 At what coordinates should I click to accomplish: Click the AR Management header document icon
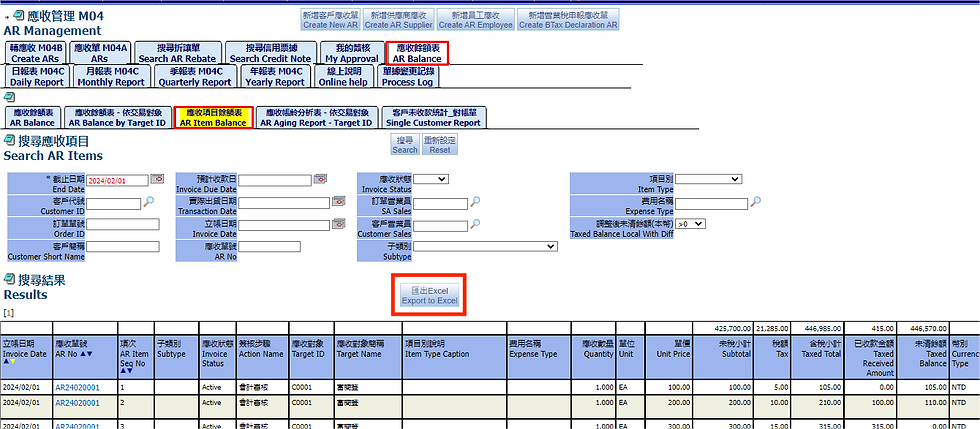(18, 15)
